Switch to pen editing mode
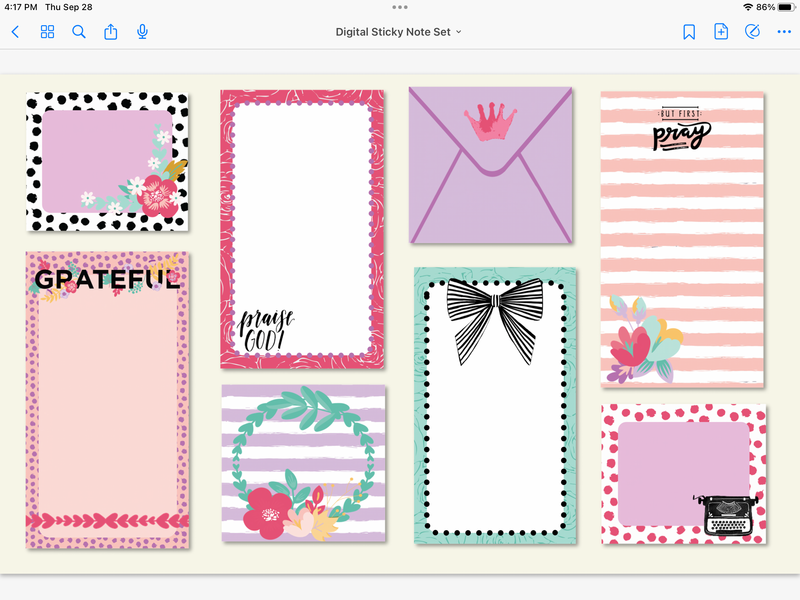 (x=753, y=31)
